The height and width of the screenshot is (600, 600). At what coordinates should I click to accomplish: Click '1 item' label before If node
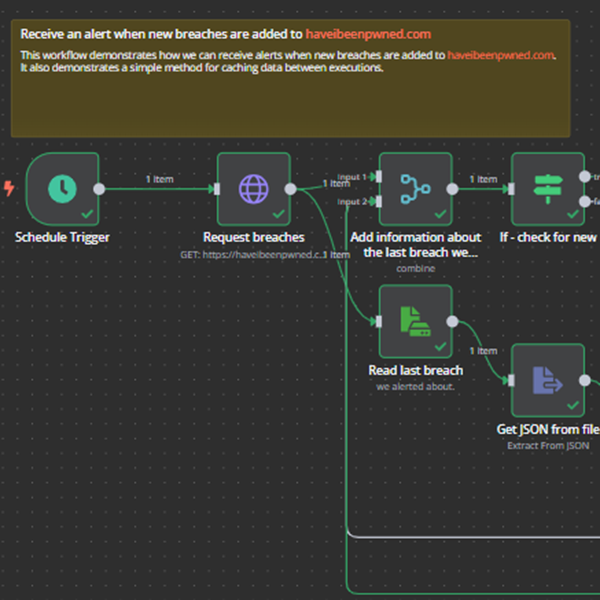(x=483, y=179)
